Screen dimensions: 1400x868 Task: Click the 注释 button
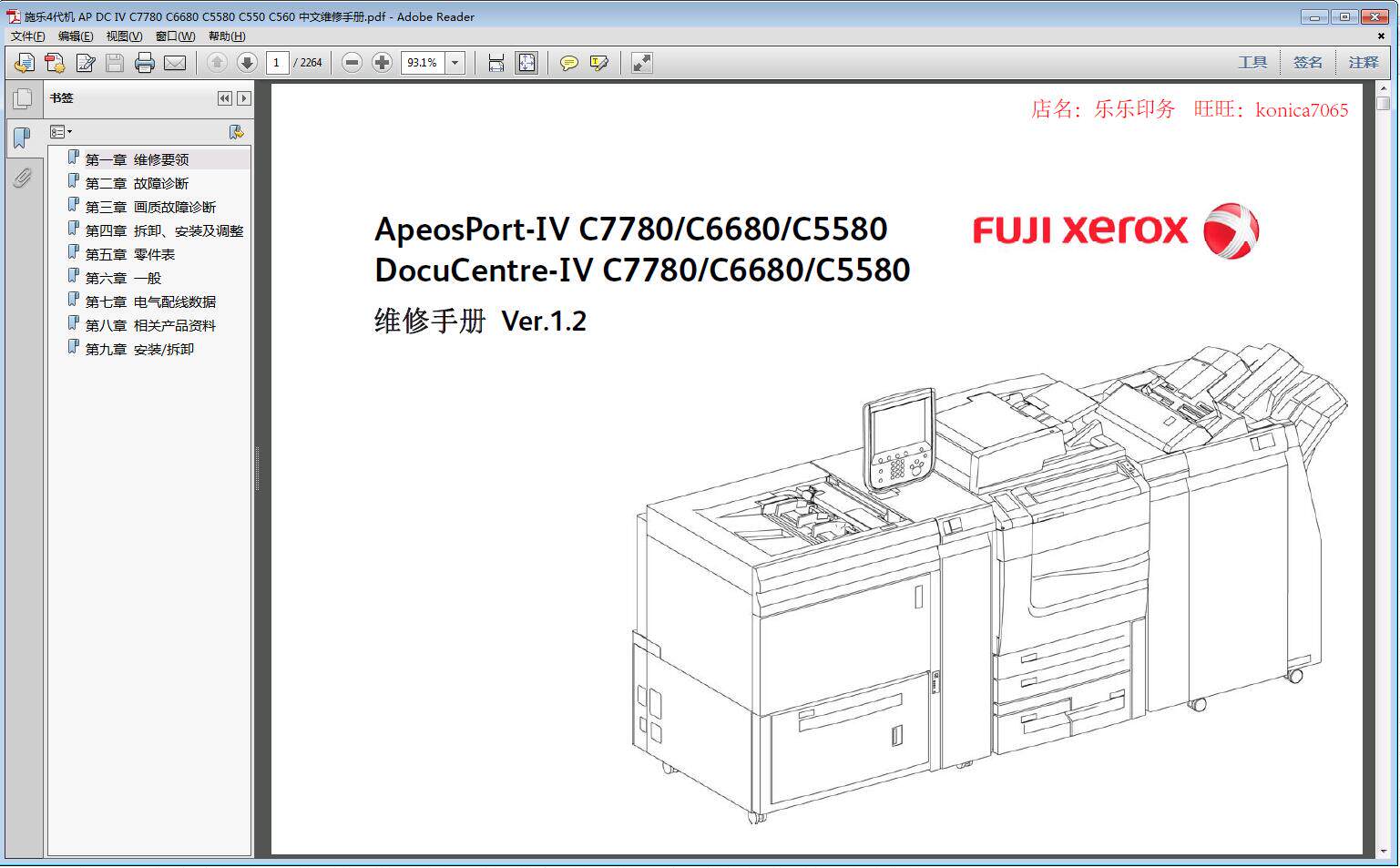(x=1364, y=61)
